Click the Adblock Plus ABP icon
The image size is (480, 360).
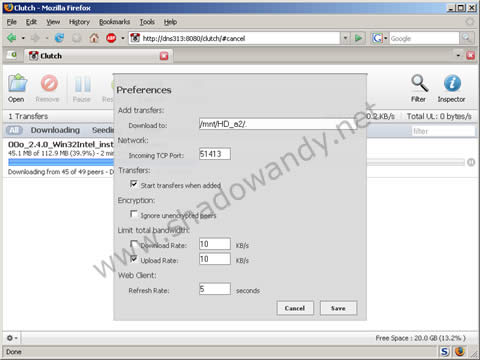click(x=111, y=38)
